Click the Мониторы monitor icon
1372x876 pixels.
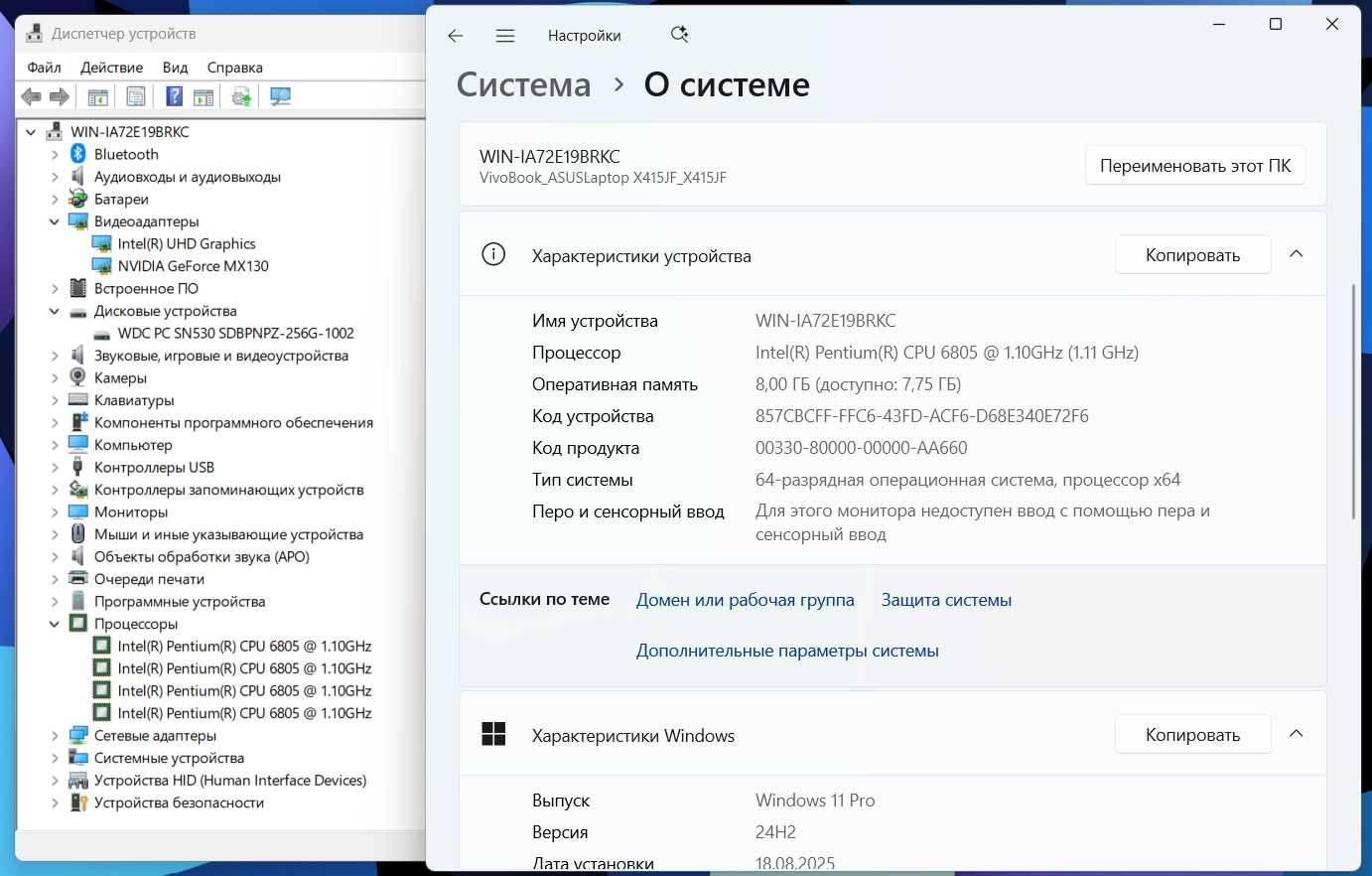[x=78, y=511]
